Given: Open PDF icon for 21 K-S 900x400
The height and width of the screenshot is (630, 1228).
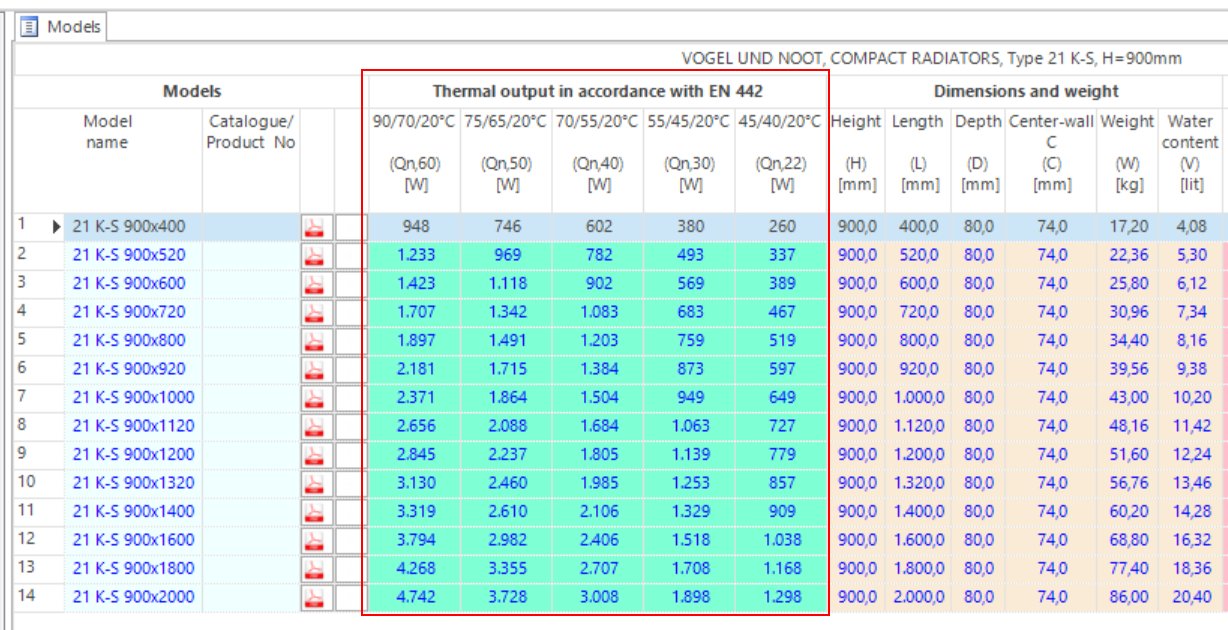Looking at the screenshot, I should pyautogui.click(x=314, y=227).
